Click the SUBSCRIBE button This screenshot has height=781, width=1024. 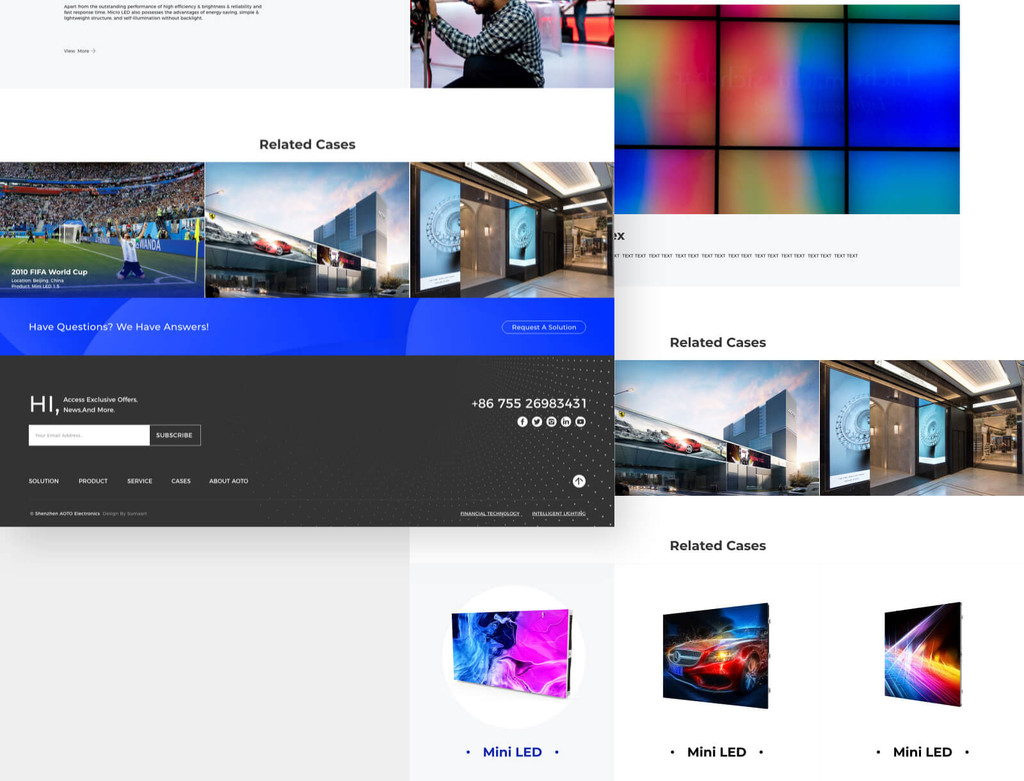coord(174,435)
